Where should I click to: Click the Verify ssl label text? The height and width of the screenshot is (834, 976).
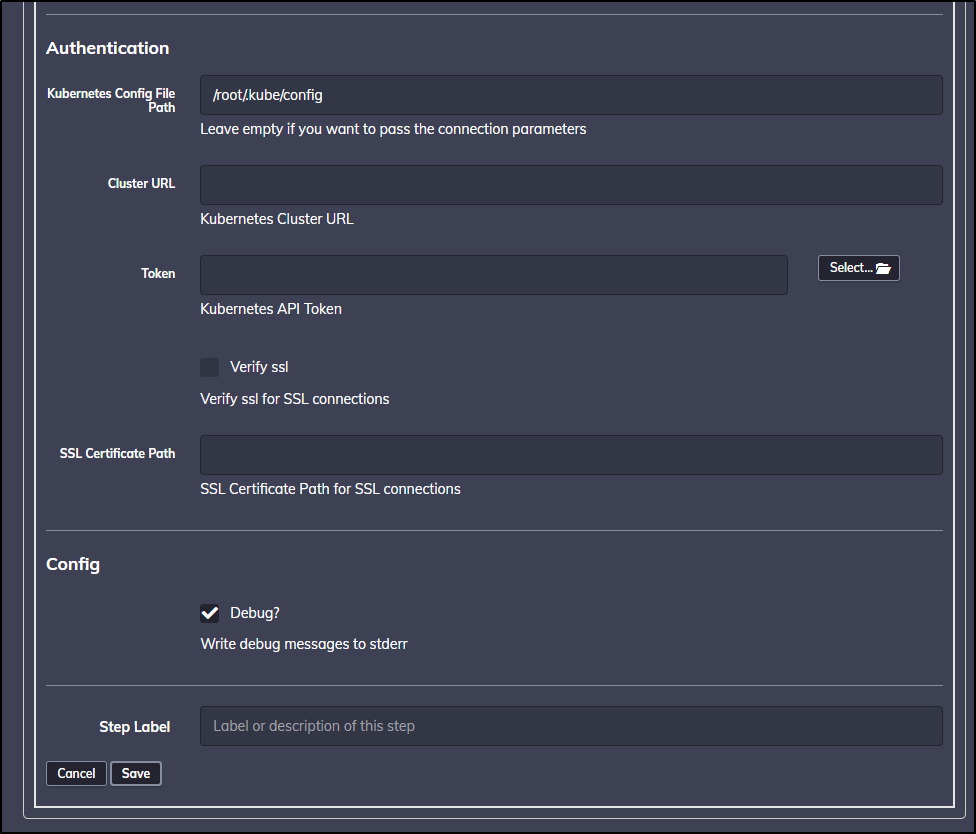[x=259, y=367]
